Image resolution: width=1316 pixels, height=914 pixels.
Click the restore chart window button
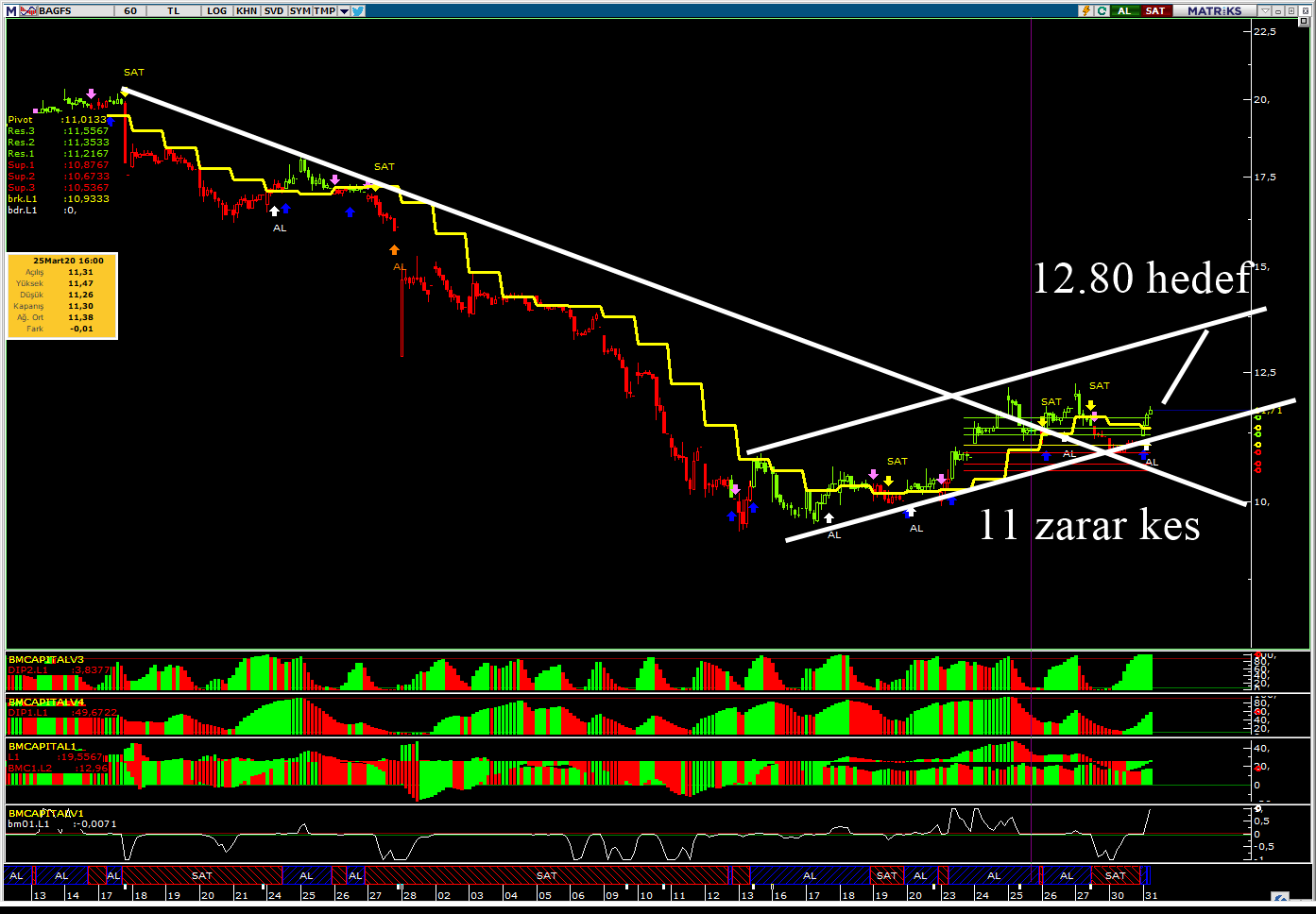pos(1291,11)
